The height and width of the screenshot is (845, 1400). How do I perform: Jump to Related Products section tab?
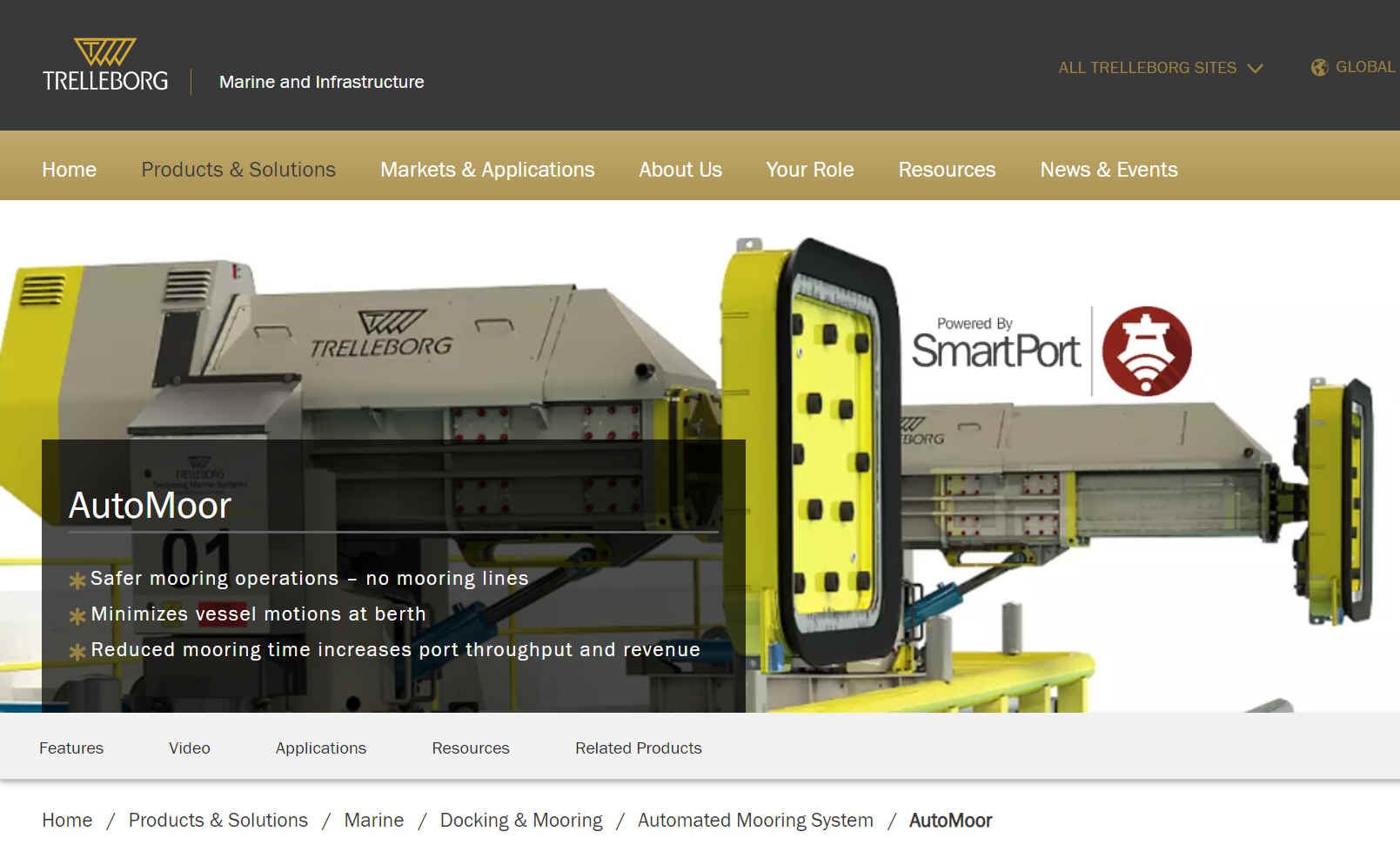pyautogui.click(x=639, y=748)
